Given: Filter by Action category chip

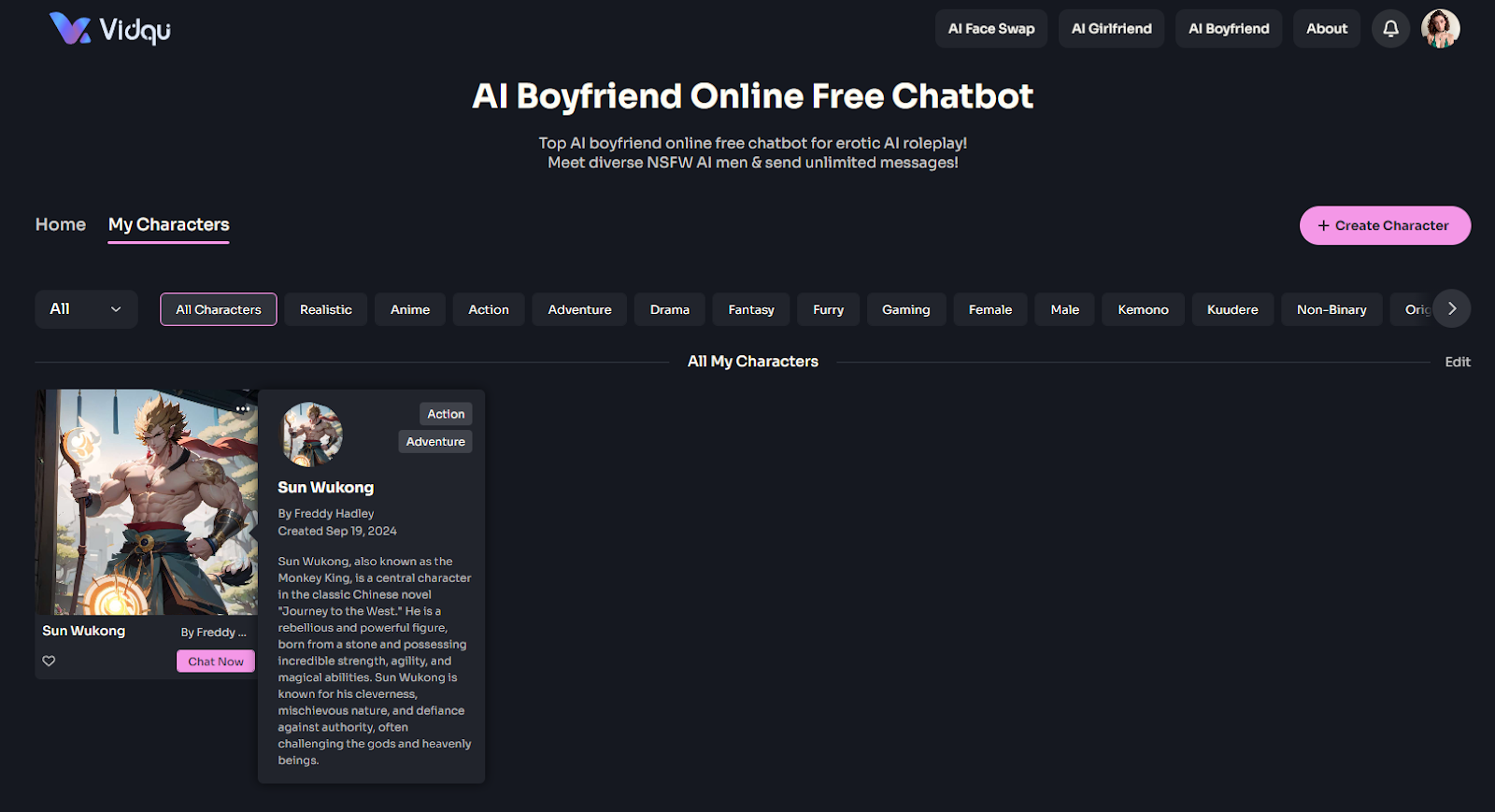Looking at the screenshot, I should [x=489, y=309].
